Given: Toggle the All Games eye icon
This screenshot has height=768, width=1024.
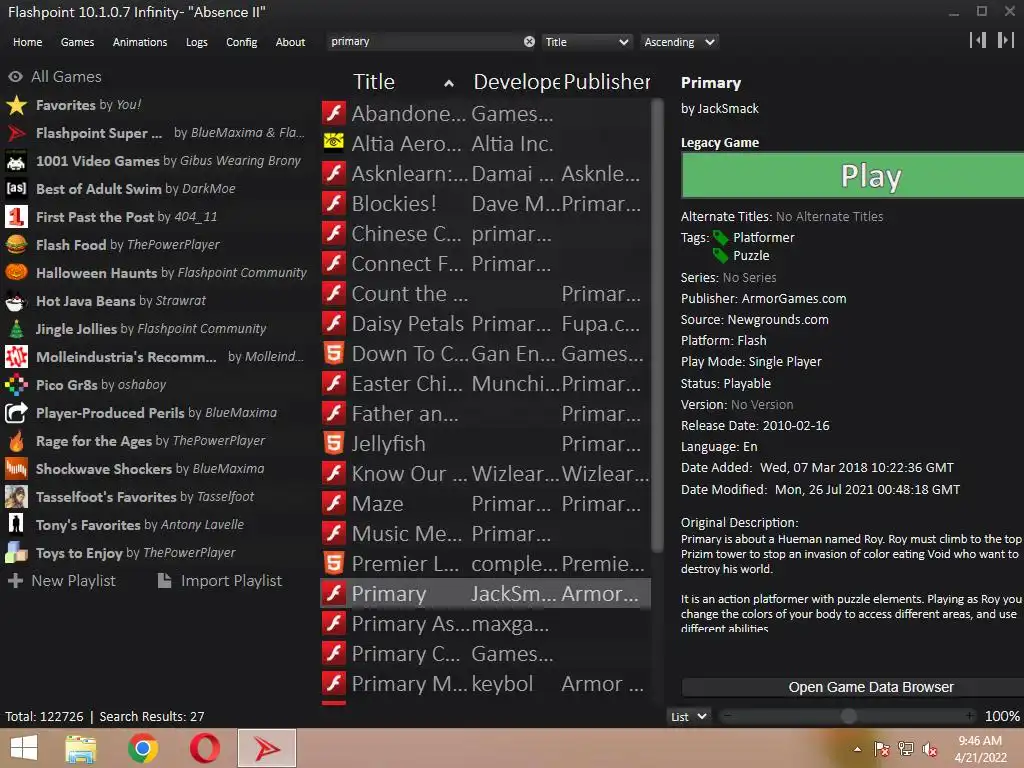Looking at the screenshot, I should coord(16,77).
